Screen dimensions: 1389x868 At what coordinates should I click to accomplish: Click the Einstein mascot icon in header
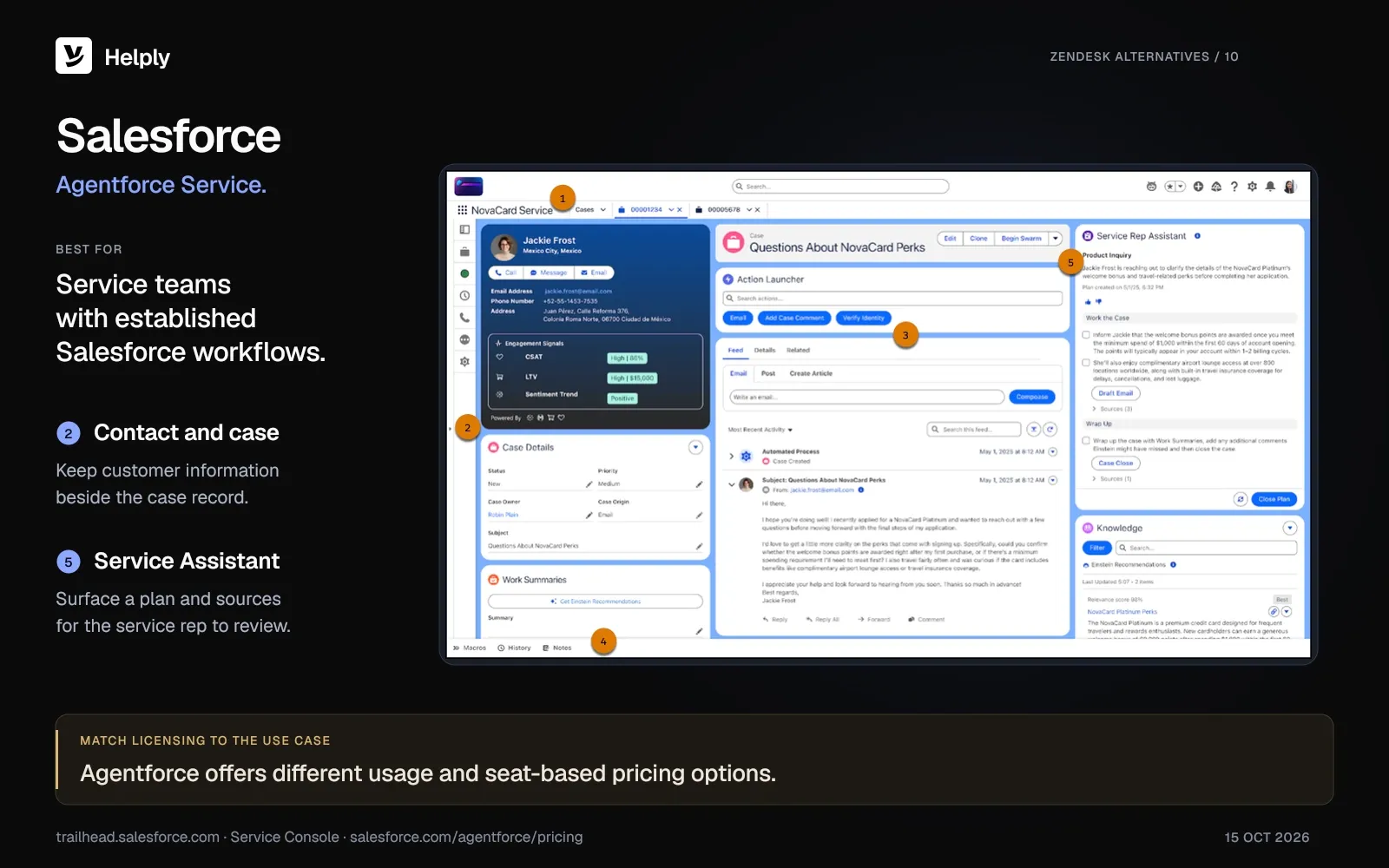[1151, 187]
